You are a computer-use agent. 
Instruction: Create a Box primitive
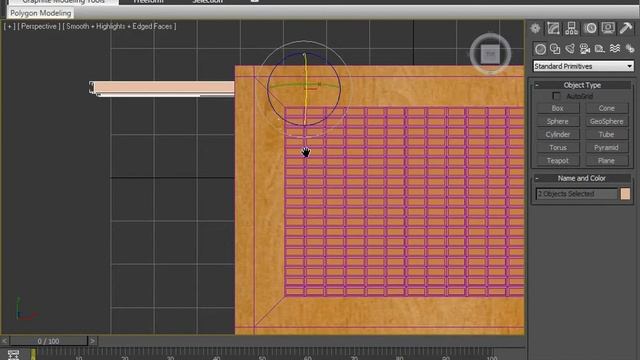click(558, 108)
